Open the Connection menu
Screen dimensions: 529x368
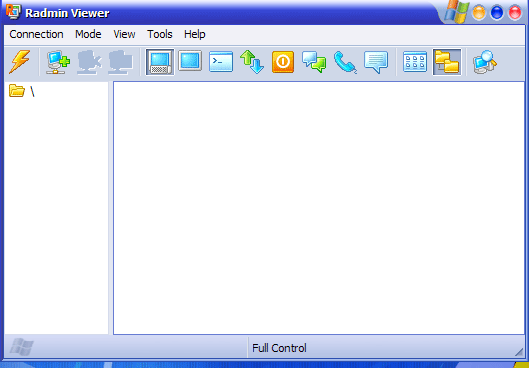(36, 34)
